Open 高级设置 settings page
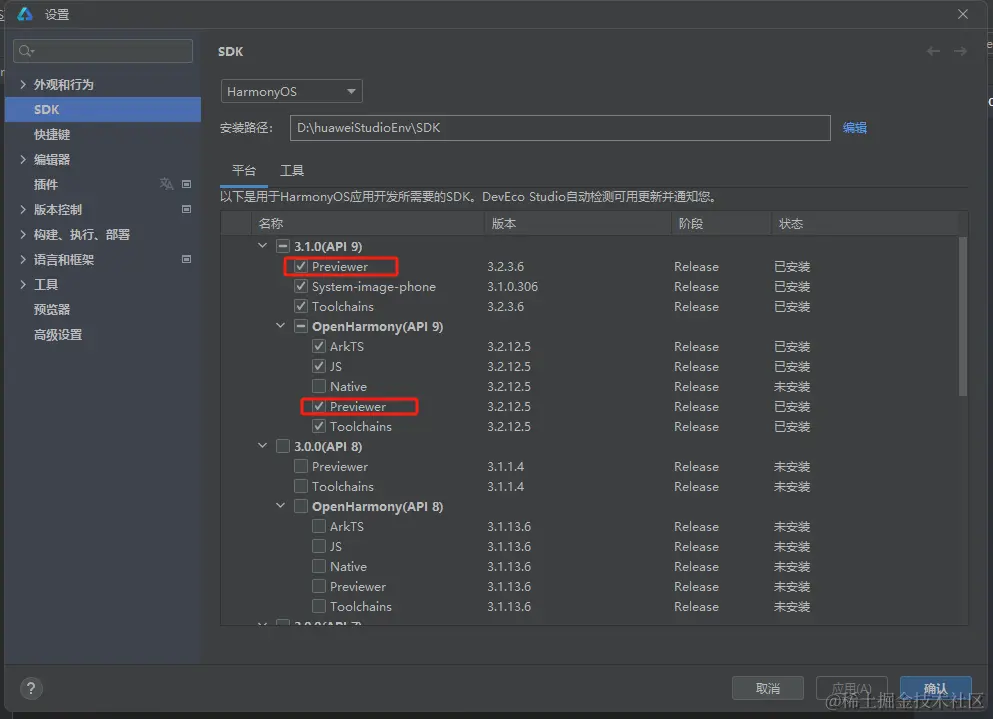The height and width of the screenshot is (719, 993). point(58,334)
